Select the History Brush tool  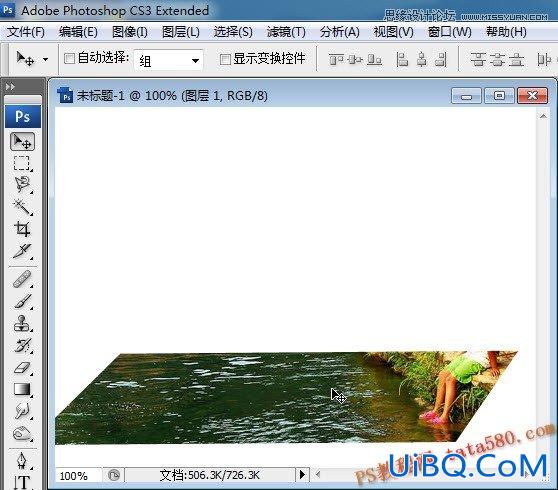[x=22, y=345]
